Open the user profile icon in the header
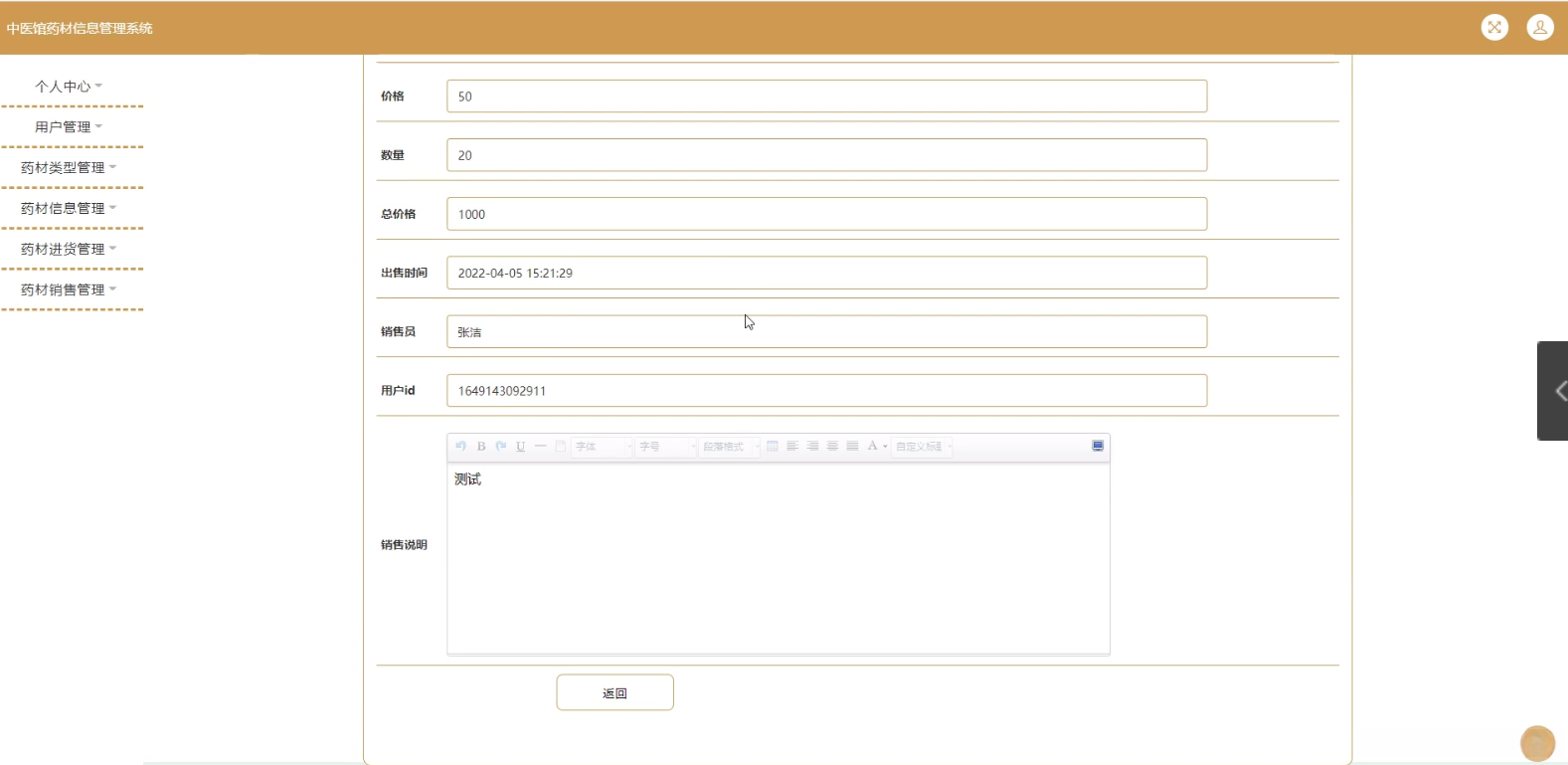Viewport: 1568px width, 765px height. pyautogui.click(x=1540, y=28)
